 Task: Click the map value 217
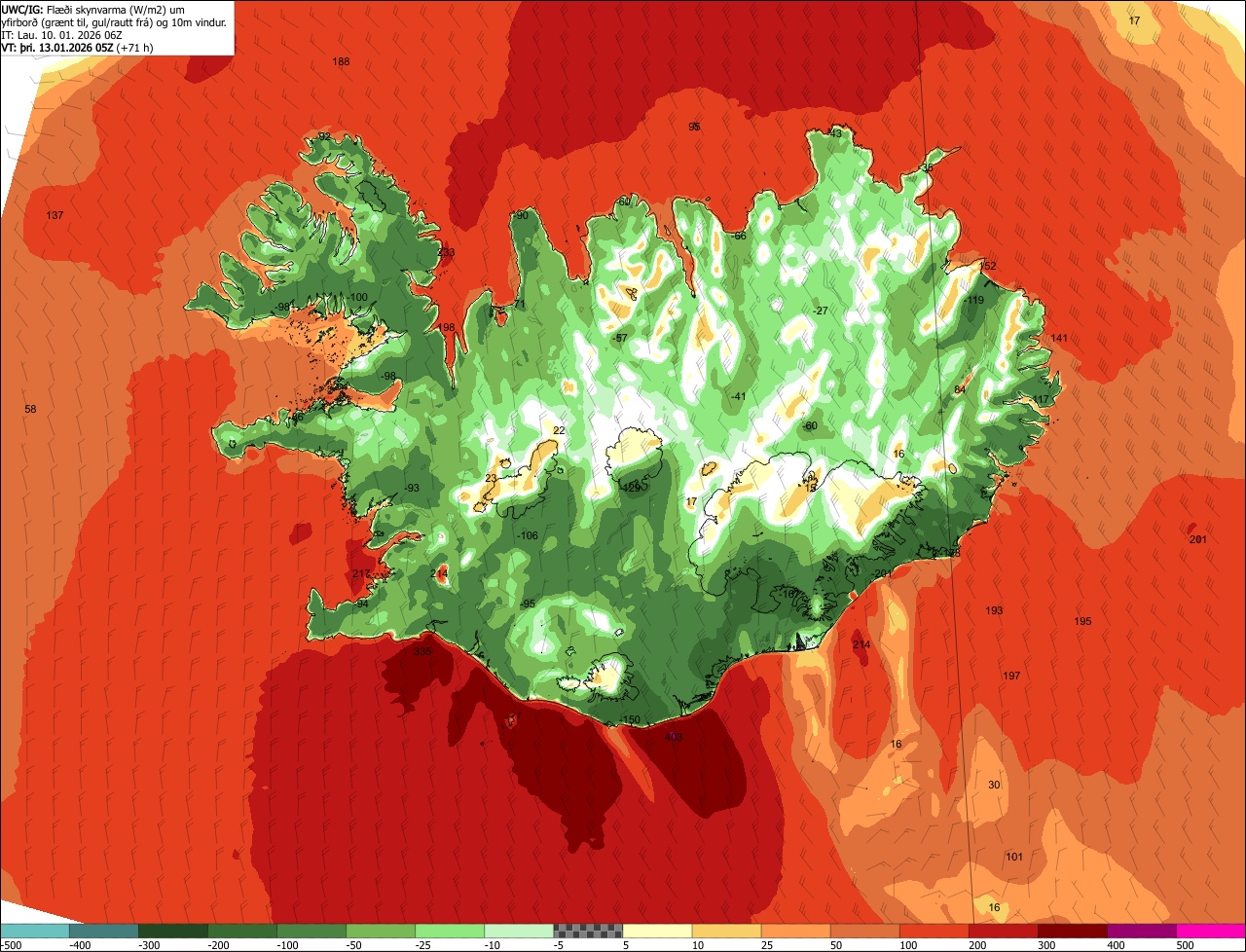(x=361, y=574)
